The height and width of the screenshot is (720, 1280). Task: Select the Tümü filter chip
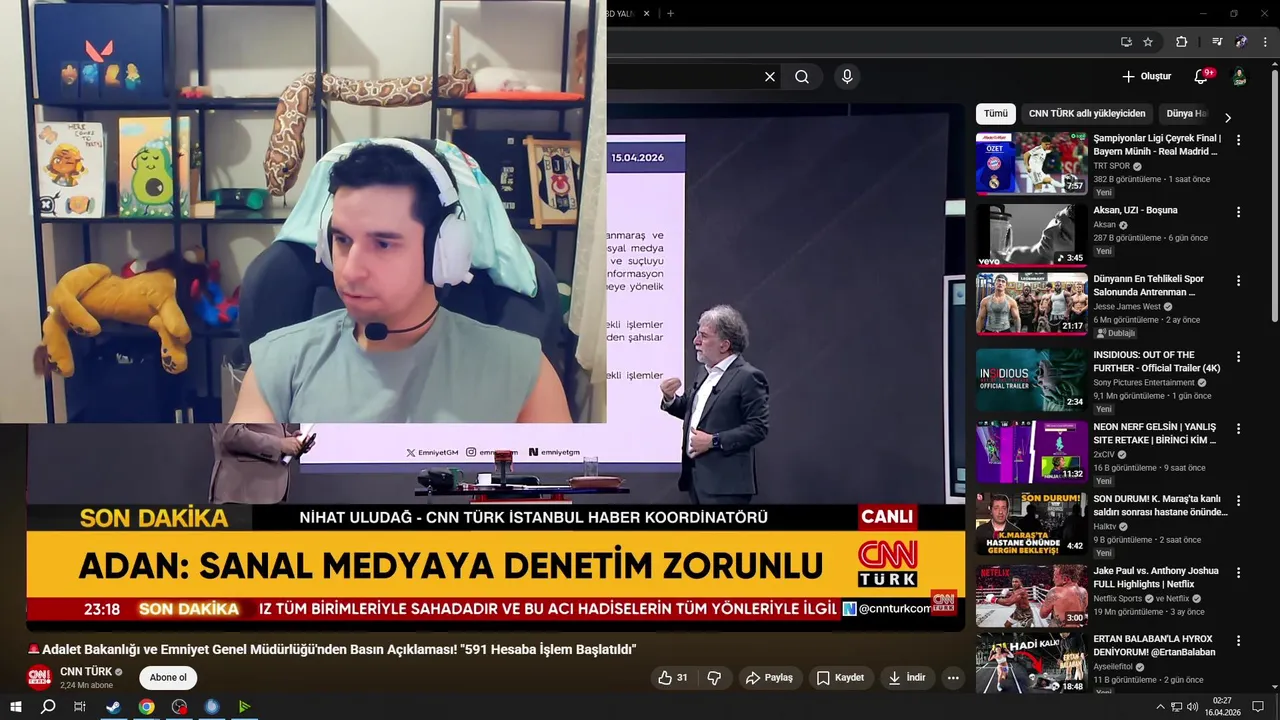(996, 114)
